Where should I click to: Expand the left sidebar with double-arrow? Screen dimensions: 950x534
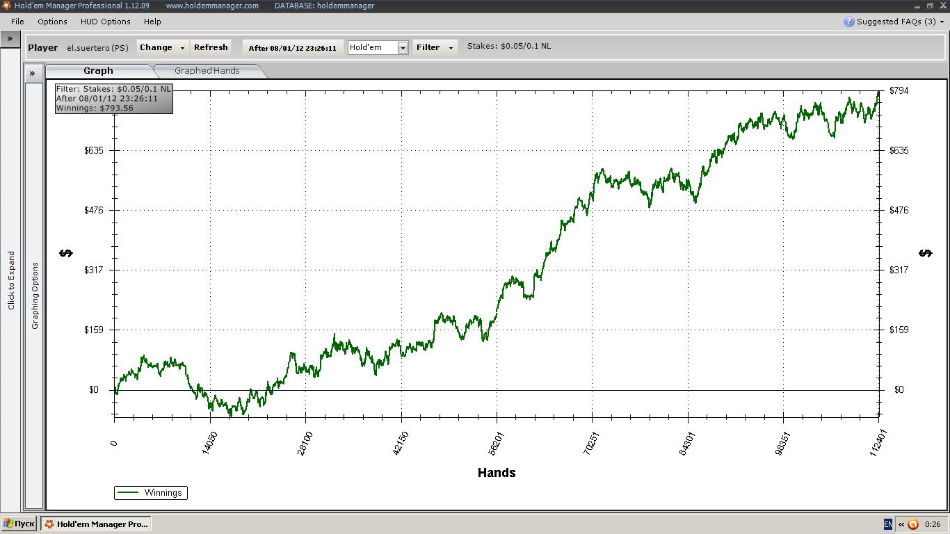tap(10, 39)
